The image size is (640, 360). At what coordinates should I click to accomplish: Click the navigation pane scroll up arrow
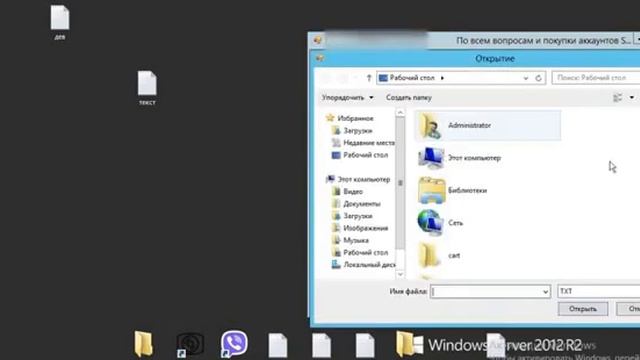(400, 113)
